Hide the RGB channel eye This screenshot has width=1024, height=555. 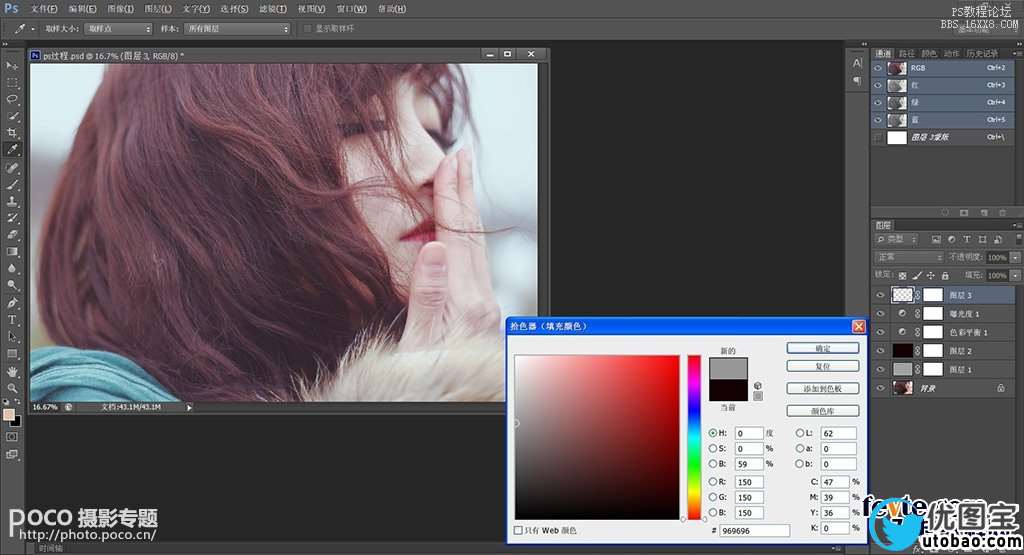tap(878, 68)
